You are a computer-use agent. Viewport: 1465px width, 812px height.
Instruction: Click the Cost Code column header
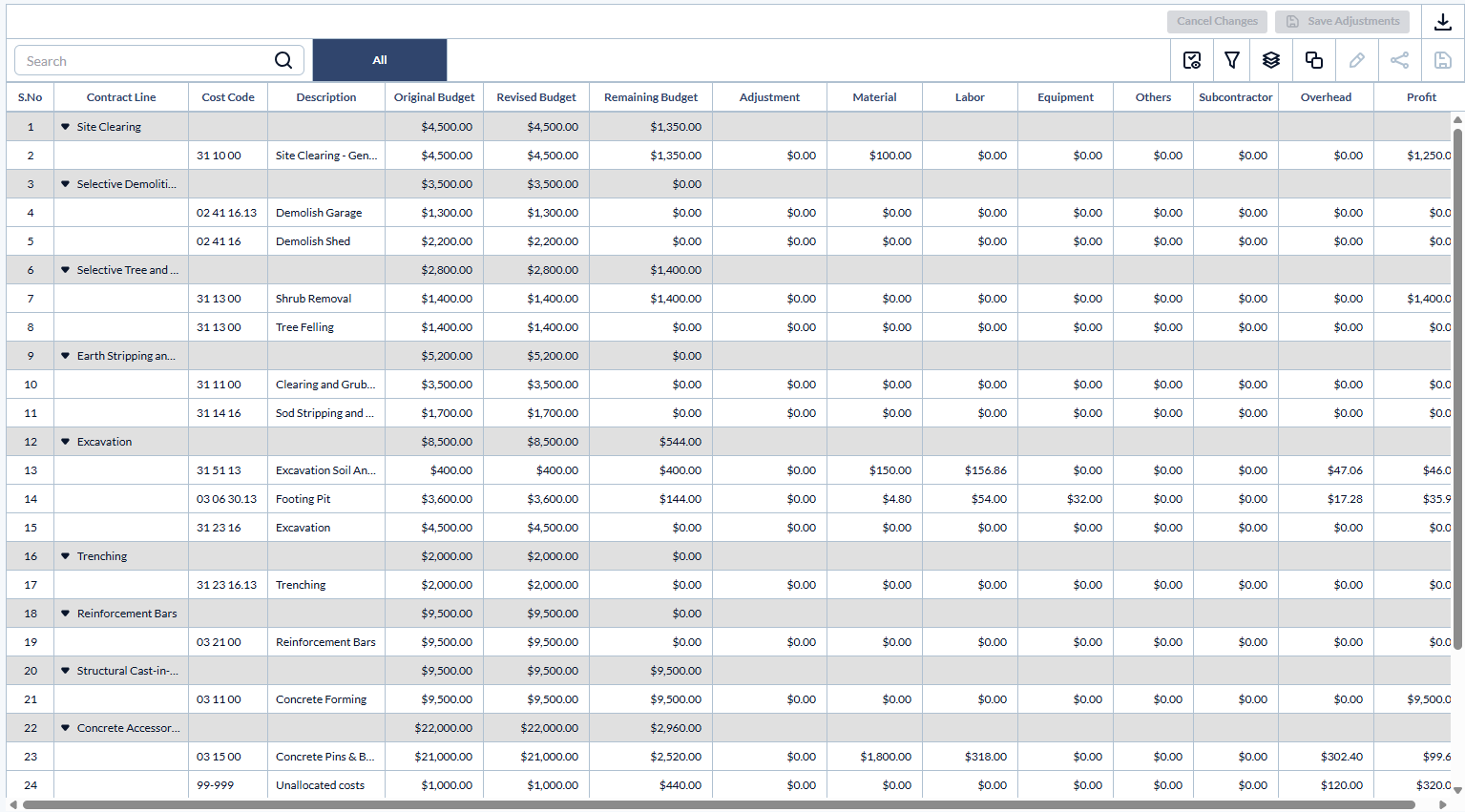(228, 97)
